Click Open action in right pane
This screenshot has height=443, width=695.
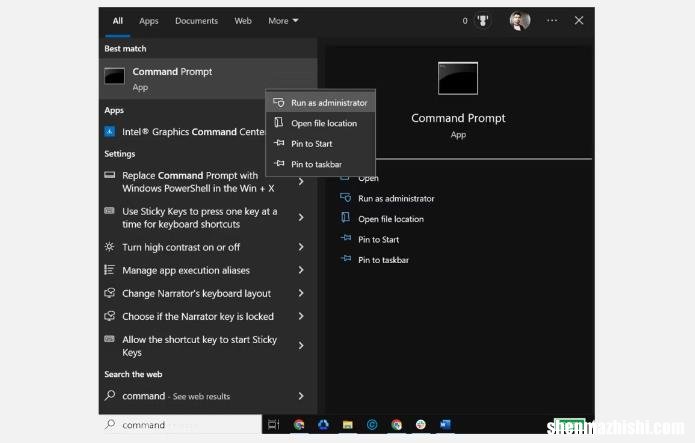[x=368, y=178]
